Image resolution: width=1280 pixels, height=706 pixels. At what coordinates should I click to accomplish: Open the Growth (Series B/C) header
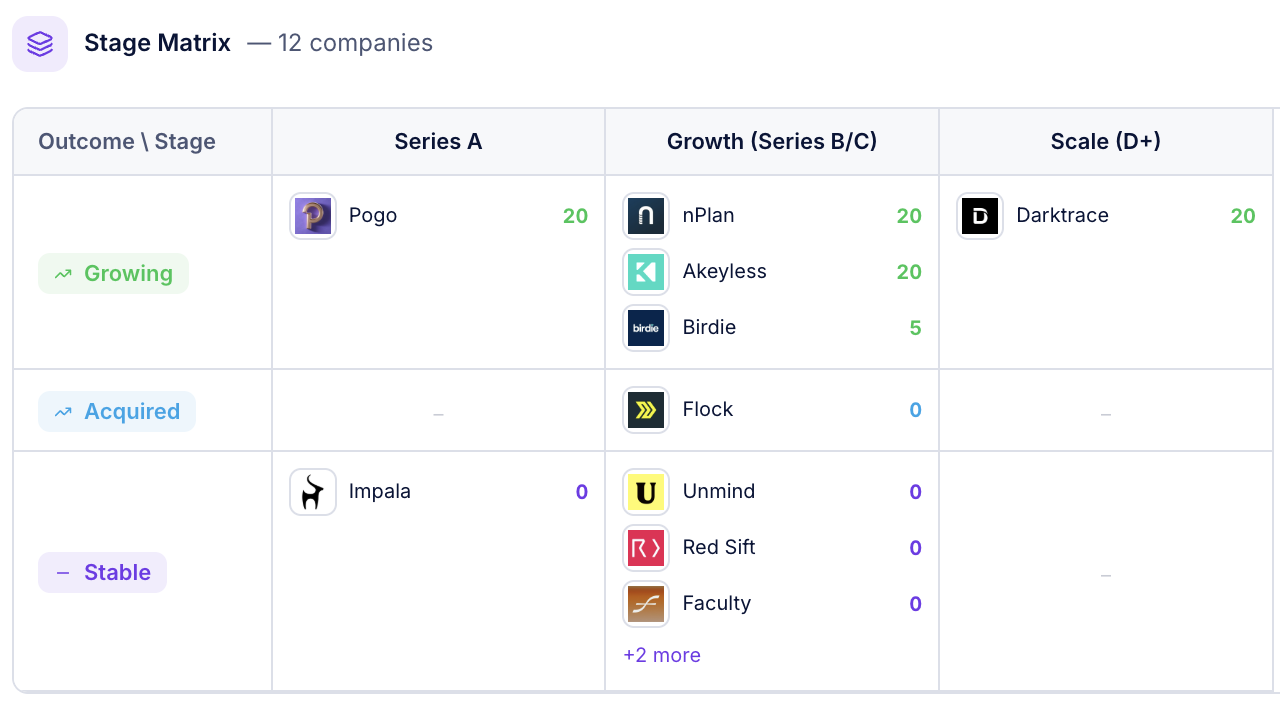click(x=771, y=141)
